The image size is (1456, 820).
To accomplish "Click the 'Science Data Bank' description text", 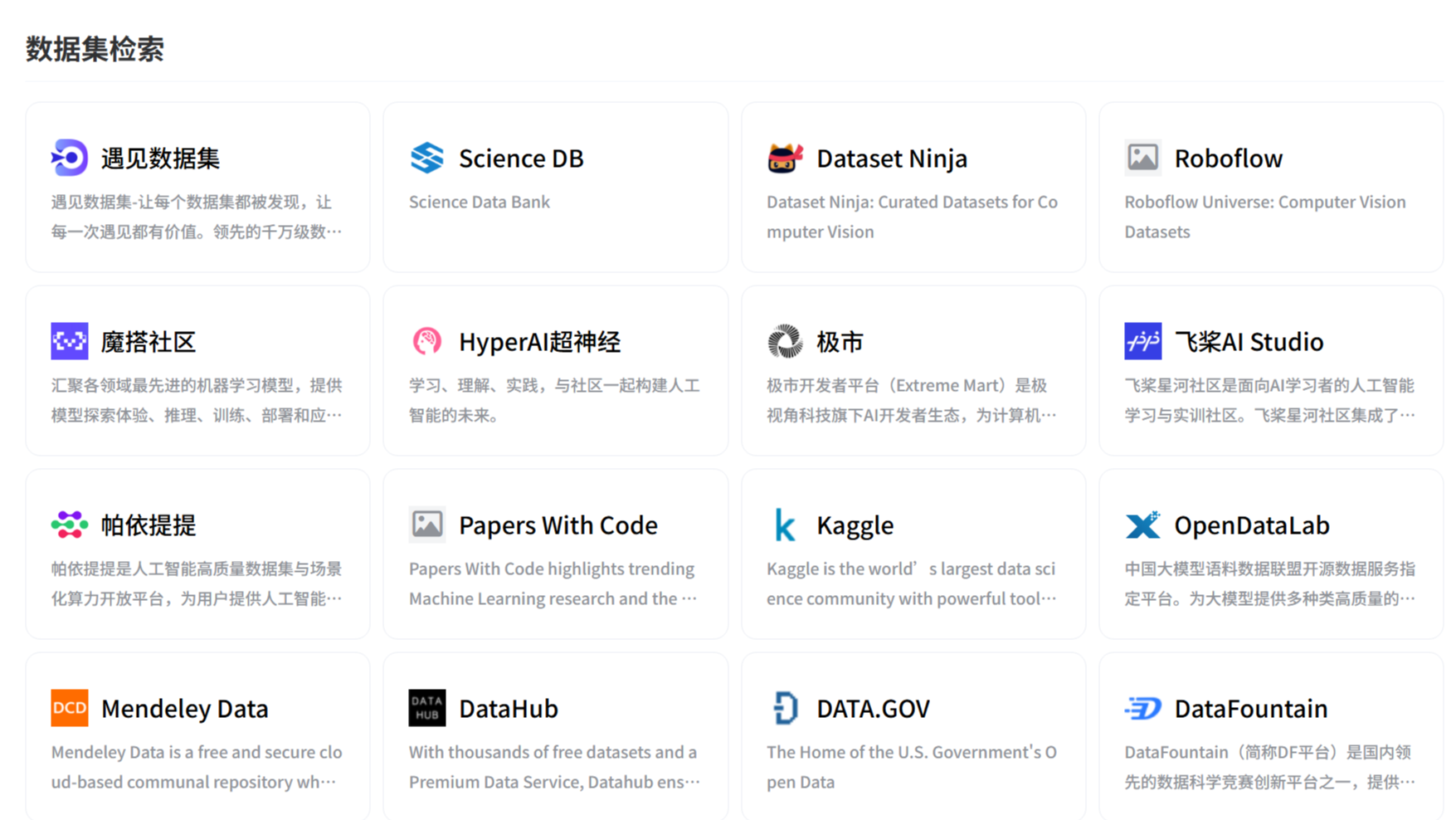I will (x=480, y=202).
